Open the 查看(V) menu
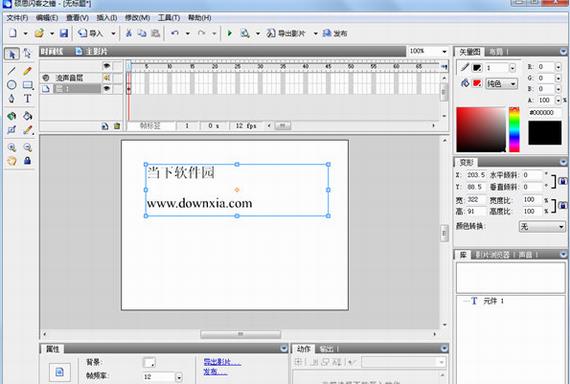This screenshot has width=570, height=384. tap(77, 18)
